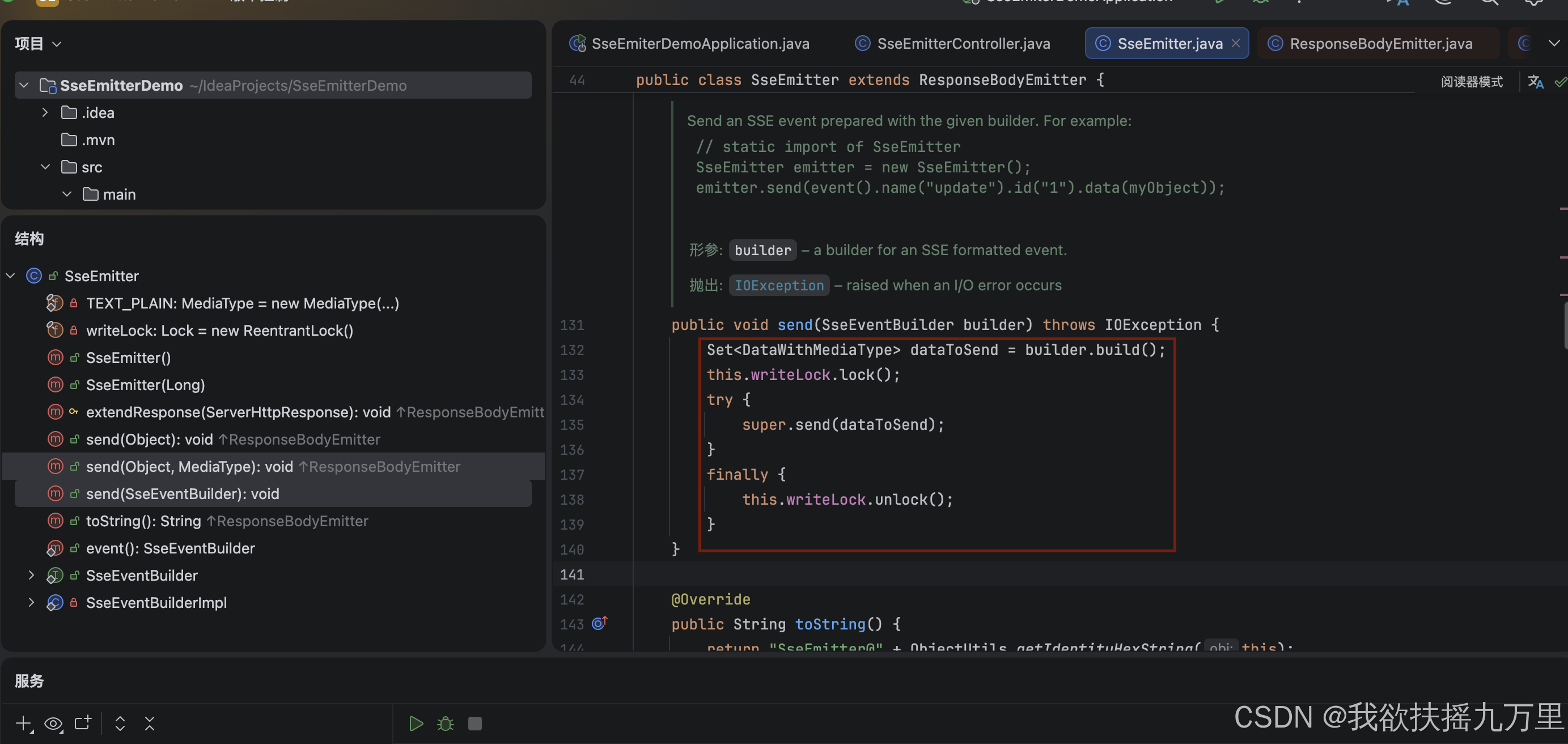This screenshot has height=744, width=1568.
Task: Click the SseEventBuilder interface icon
Action: click(55, 576)
